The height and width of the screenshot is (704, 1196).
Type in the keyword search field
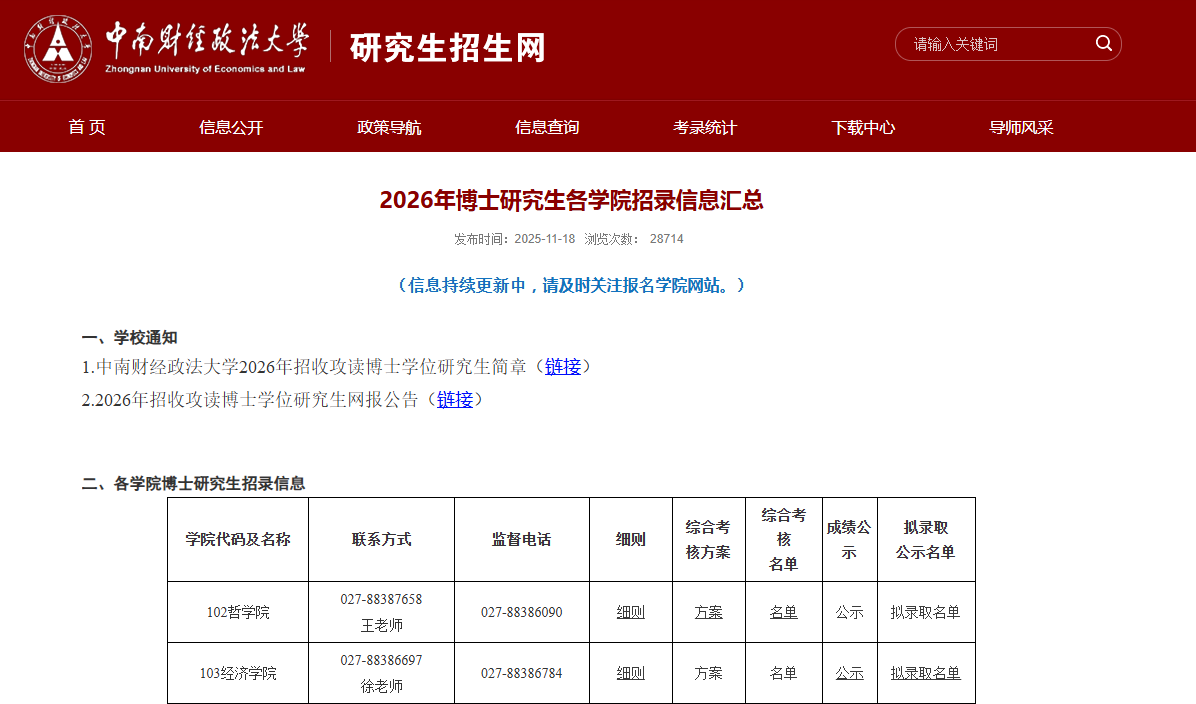pyautogui.click(x=995, y=44)
